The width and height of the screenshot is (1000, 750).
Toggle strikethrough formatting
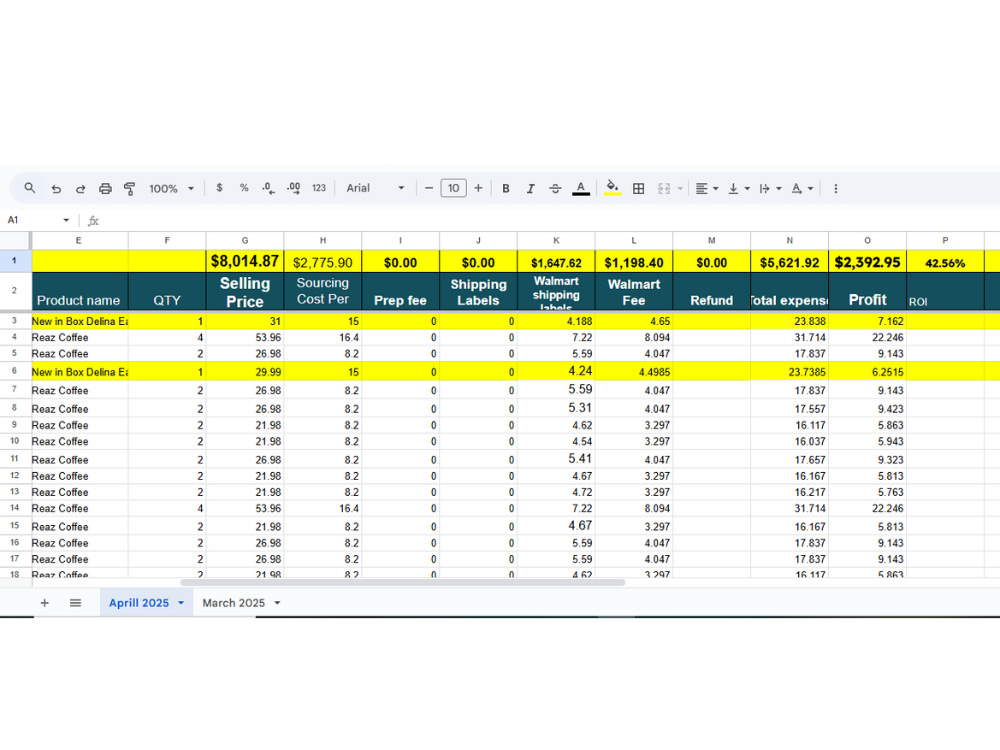tap(555, 189)
